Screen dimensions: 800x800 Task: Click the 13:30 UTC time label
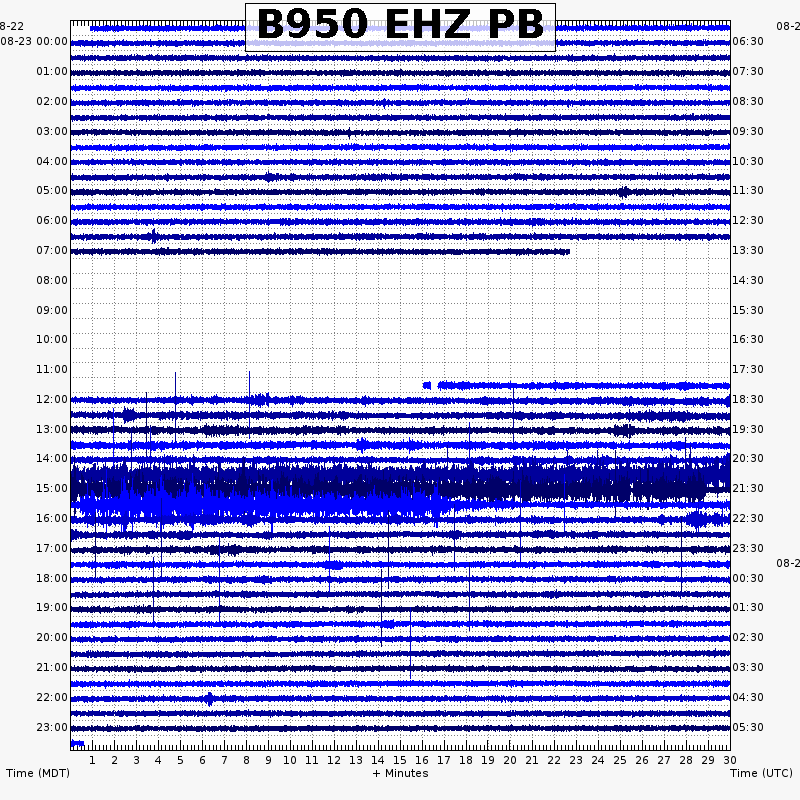tap(748, 251)
